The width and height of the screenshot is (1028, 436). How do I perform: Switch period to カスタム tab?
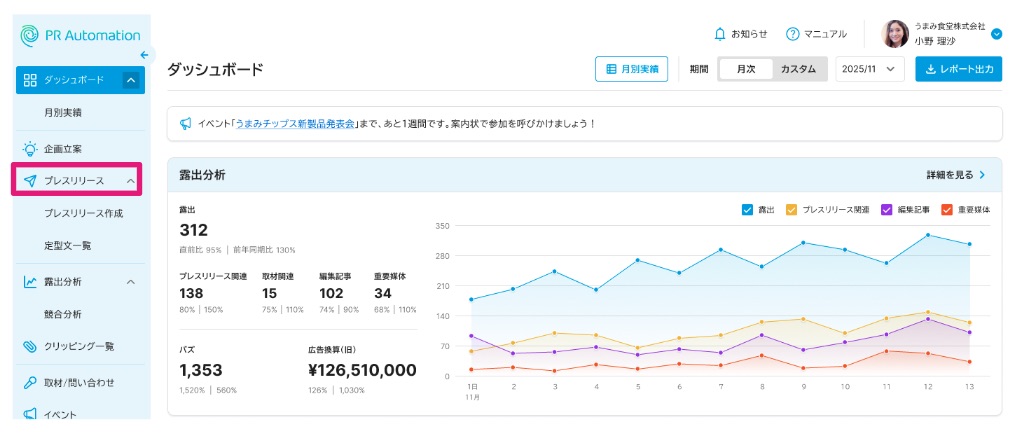[x=797, y=69]
